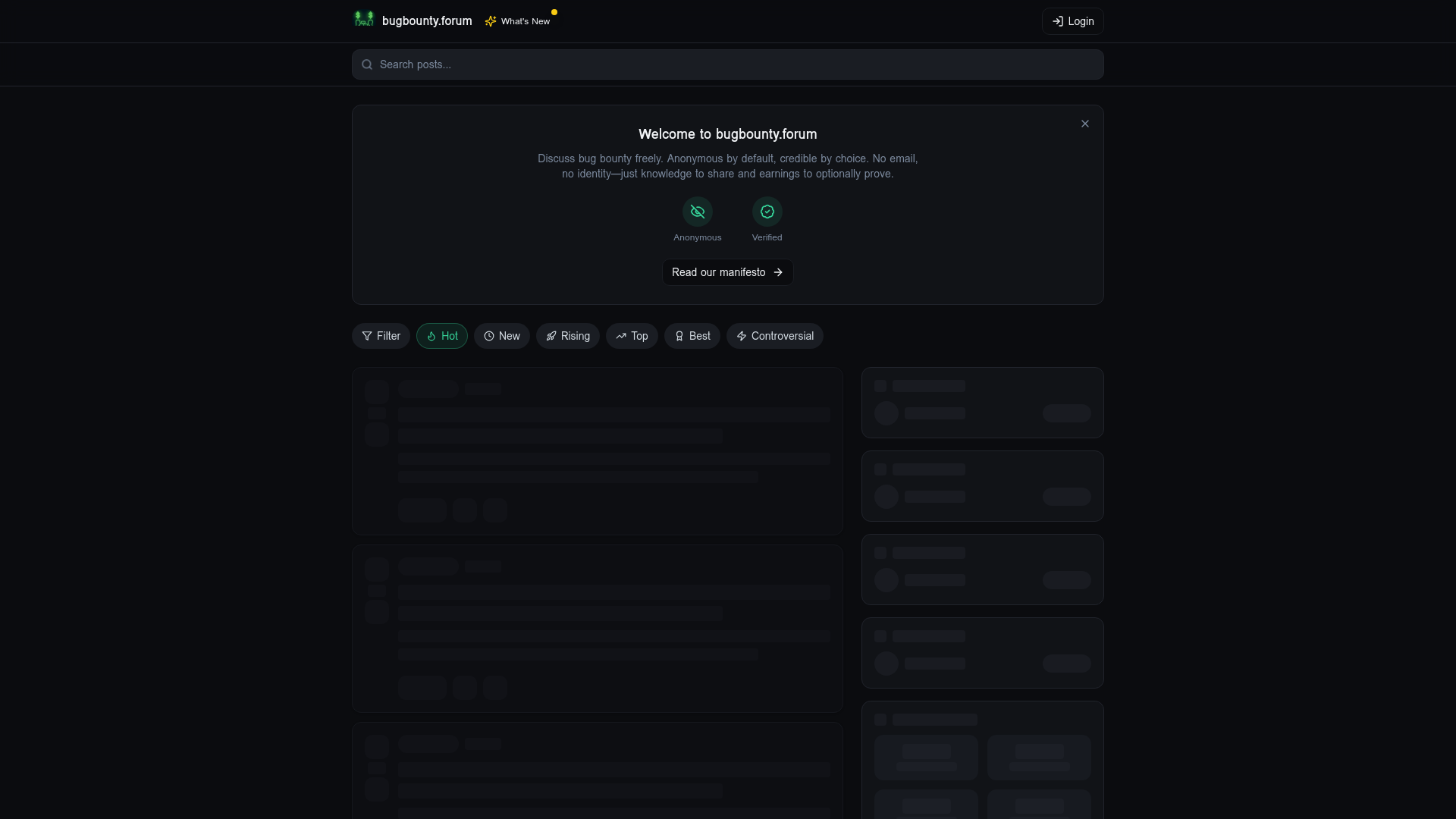
Task: Click the bugbounty.forum logo icon
Action: (364, 19)
